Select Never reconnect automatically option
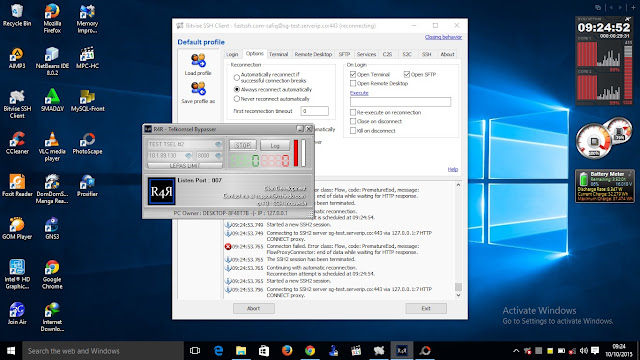Image resolution: width=640 pixels, height=360 pixels. point(236,99)
